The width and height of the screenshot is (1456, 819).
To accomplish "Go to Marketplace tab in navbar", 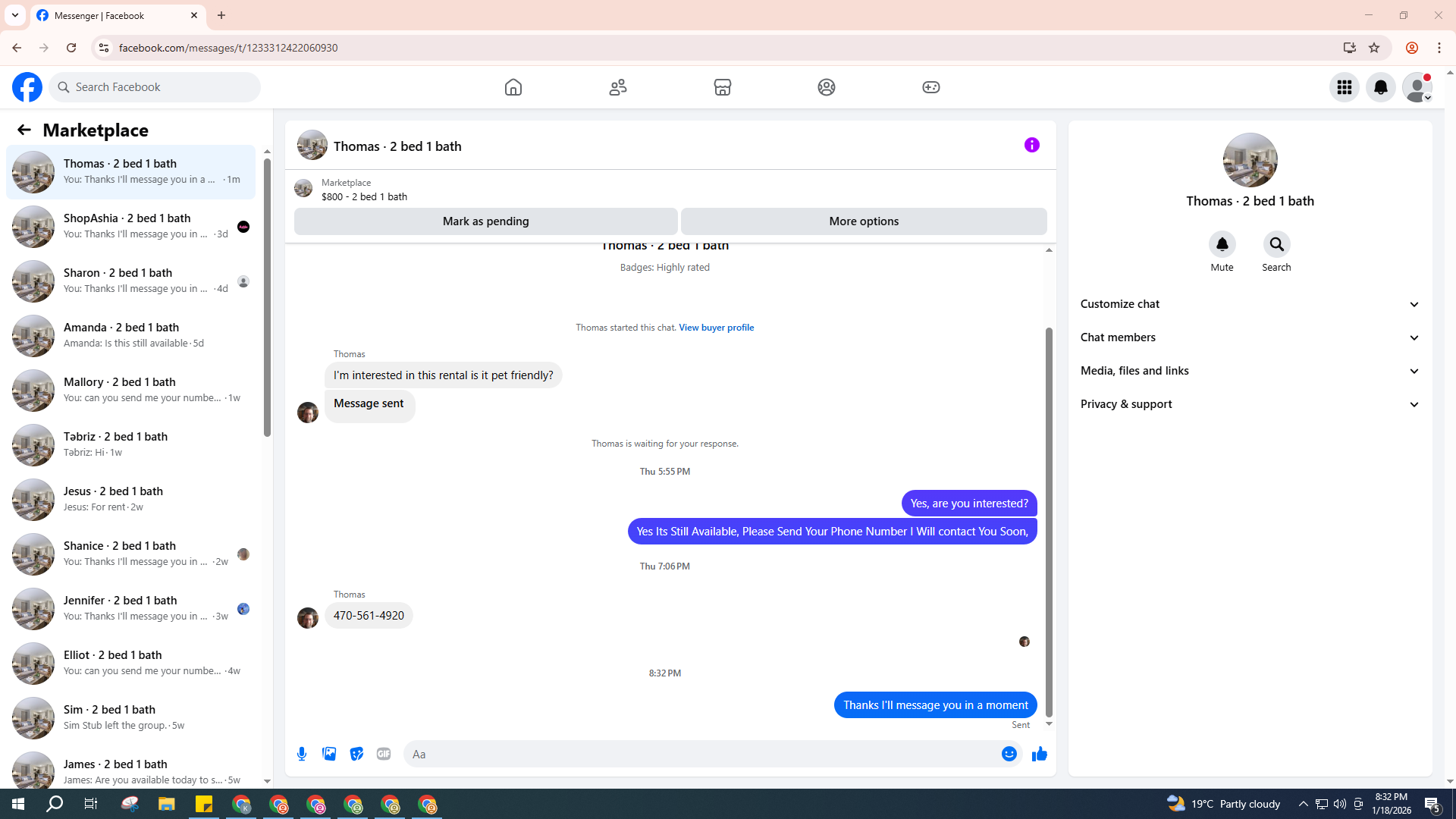I will pos(722,87).
